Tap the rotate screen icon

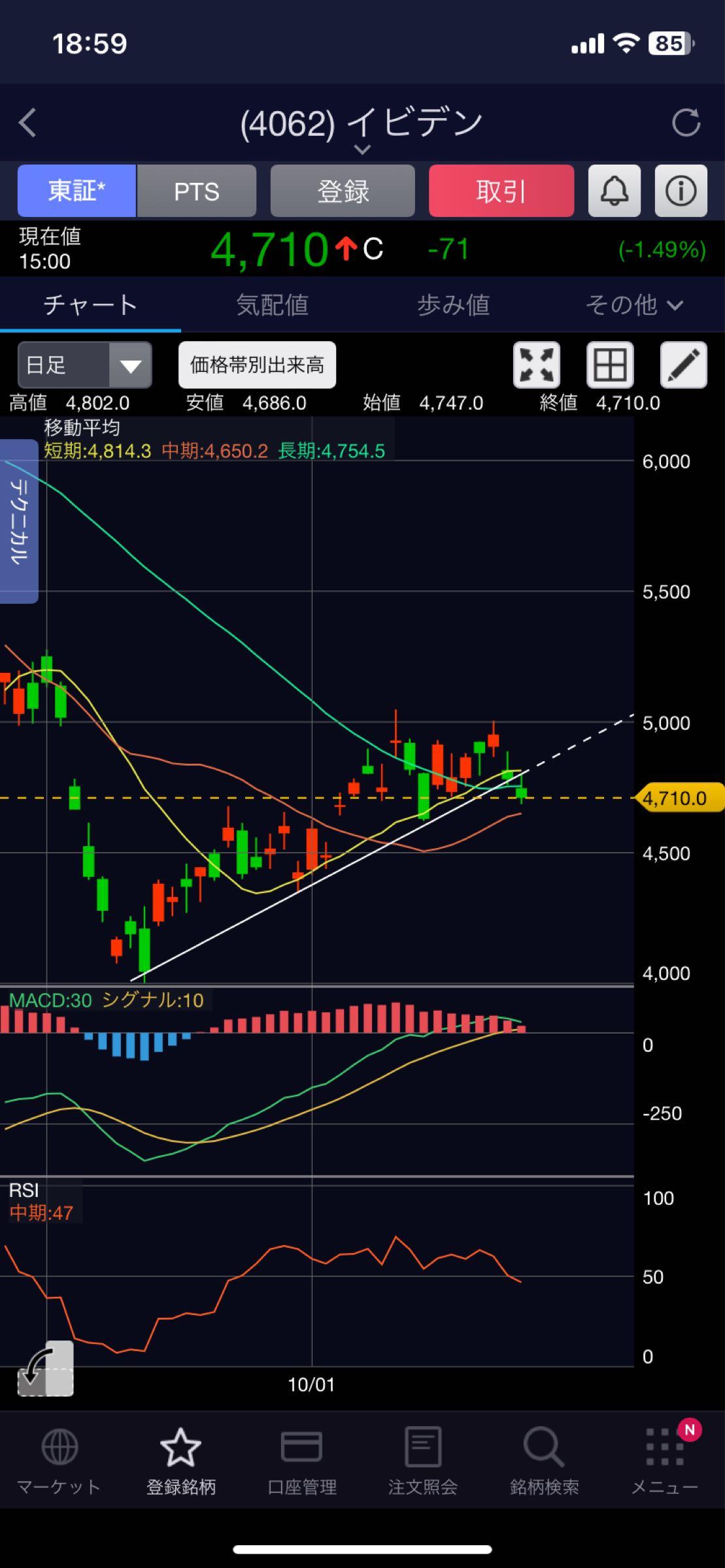click(x=44, y=1369)
